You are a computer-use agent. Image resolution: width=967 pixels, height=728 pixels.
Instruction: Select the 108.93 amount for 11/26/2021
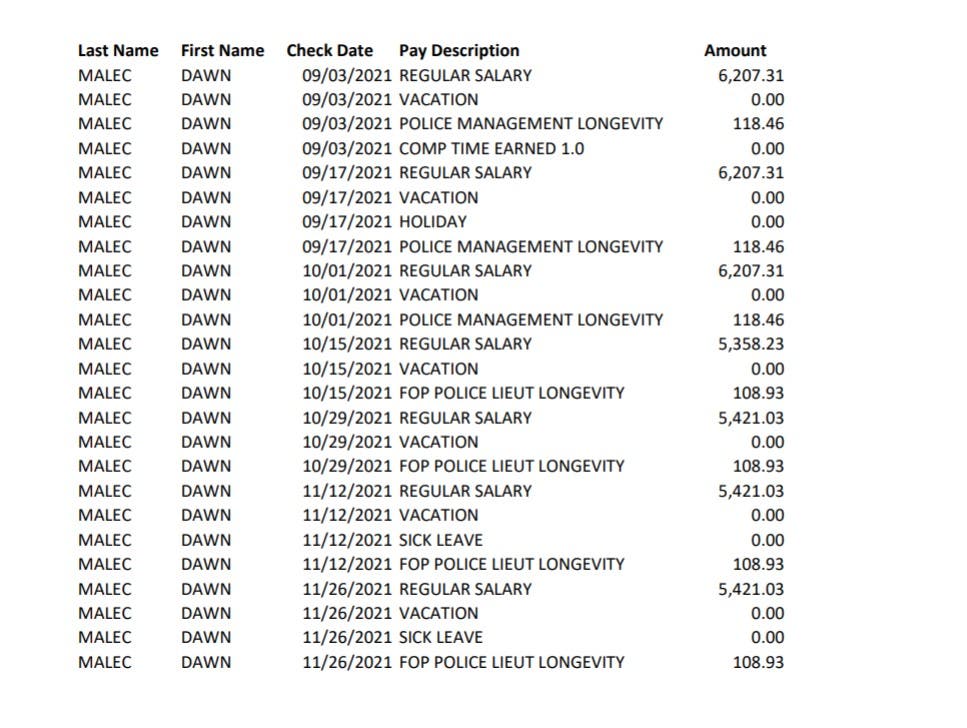tap(758, 662)
